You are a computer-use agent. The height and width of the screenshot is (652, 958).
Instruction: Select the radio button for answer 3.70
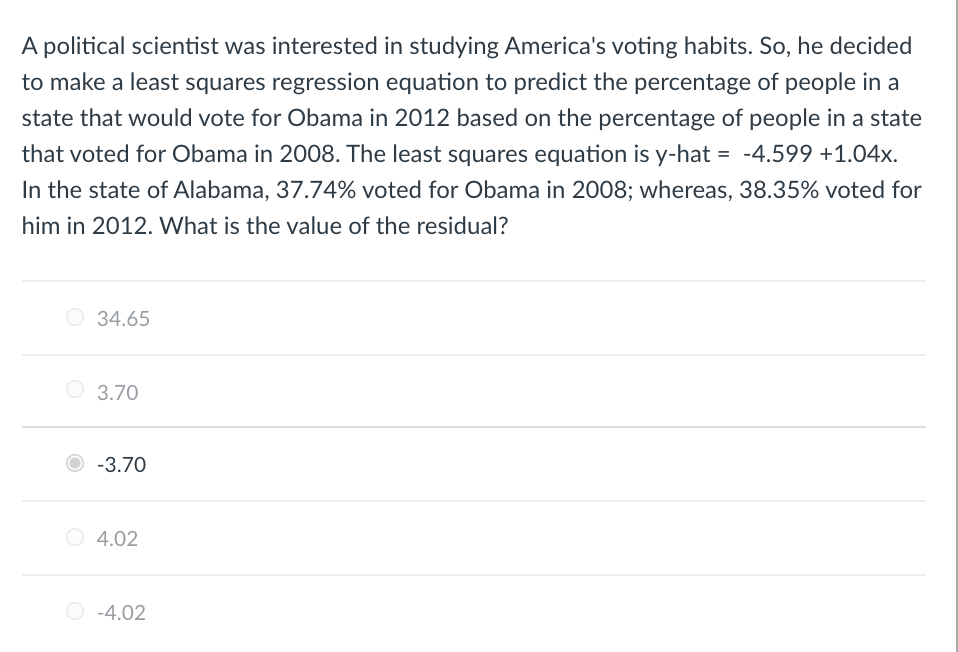(74, 390)
